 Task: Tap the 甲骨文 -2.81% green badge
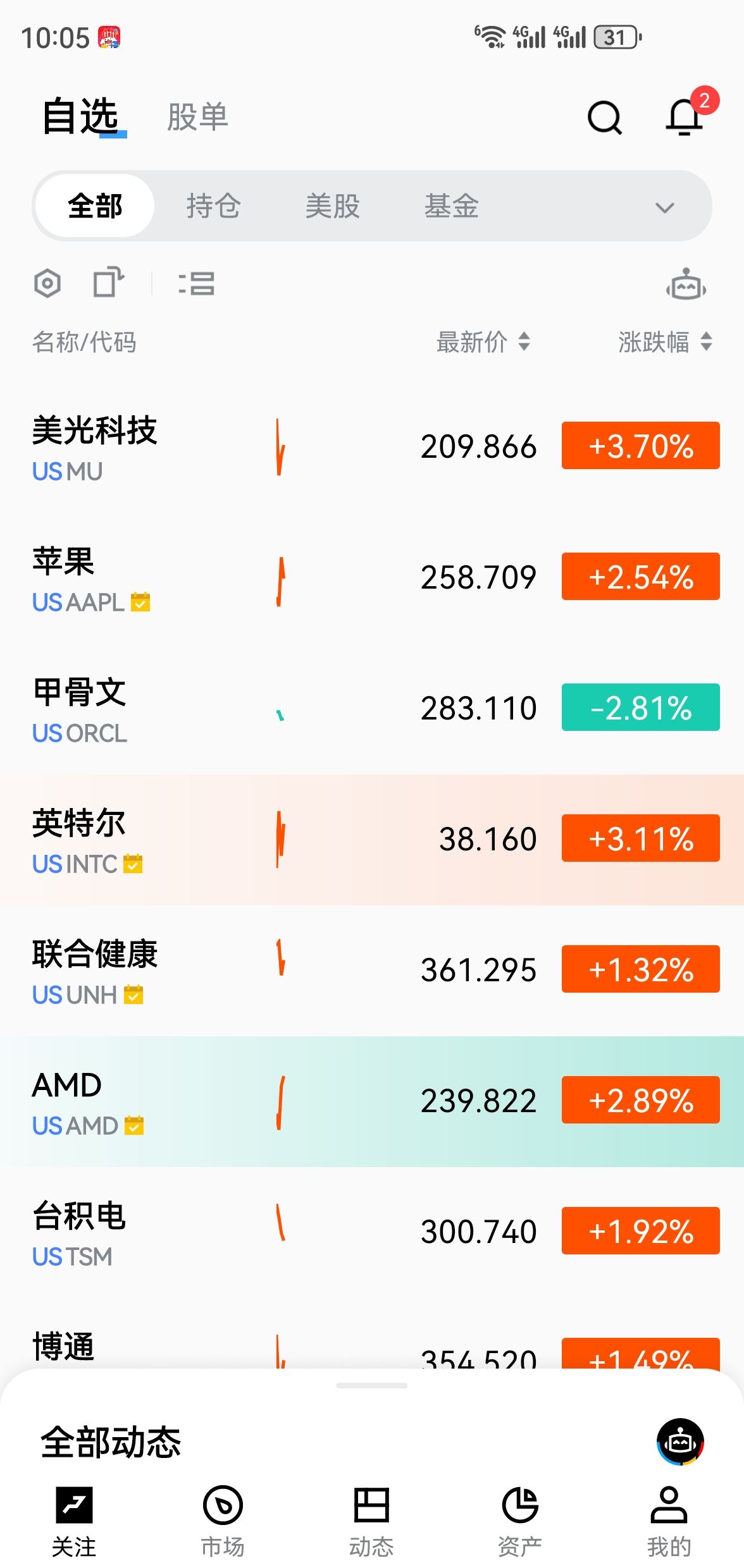pos(640,707)
